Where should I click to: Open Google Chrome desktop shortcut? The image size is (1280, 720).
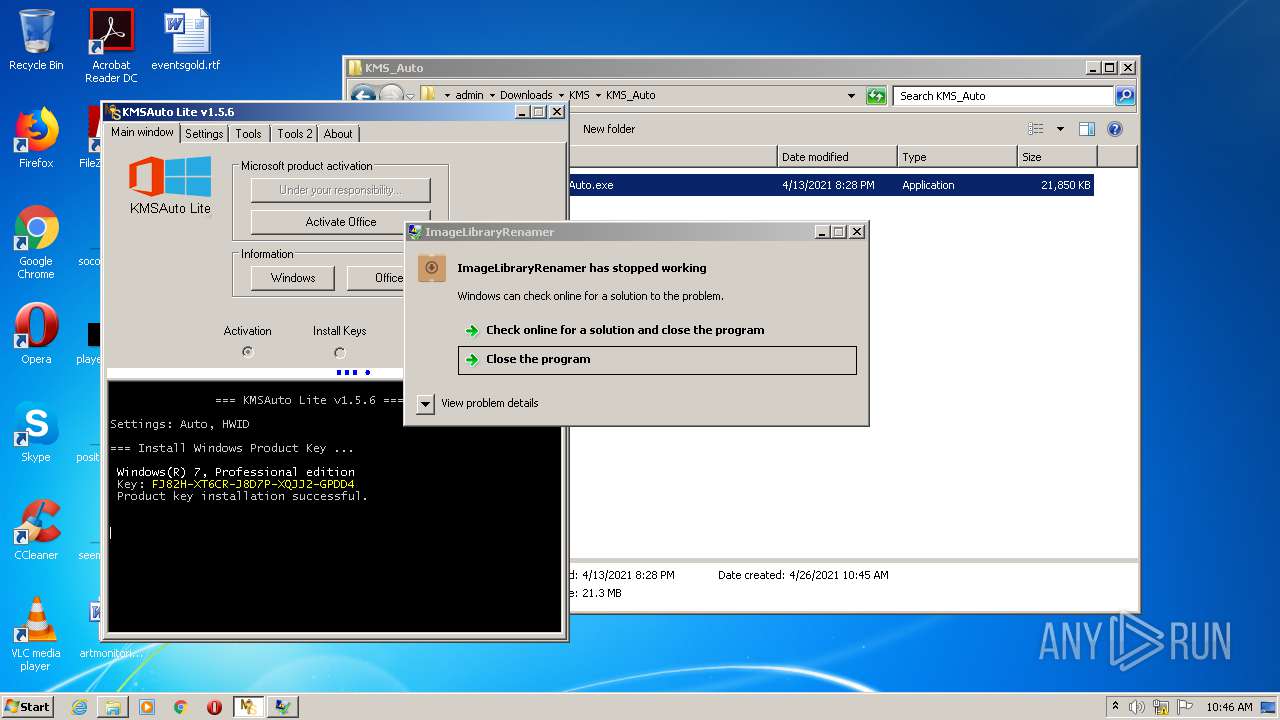(36, 242)
